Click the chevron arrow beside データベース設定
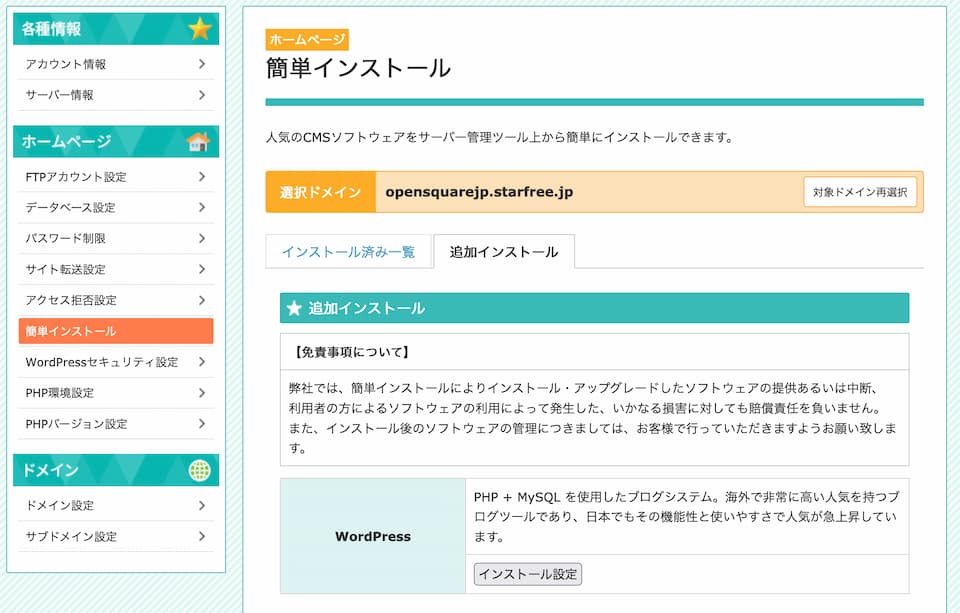The width and height of the screenshot is (960, 613). pos(201,208)
